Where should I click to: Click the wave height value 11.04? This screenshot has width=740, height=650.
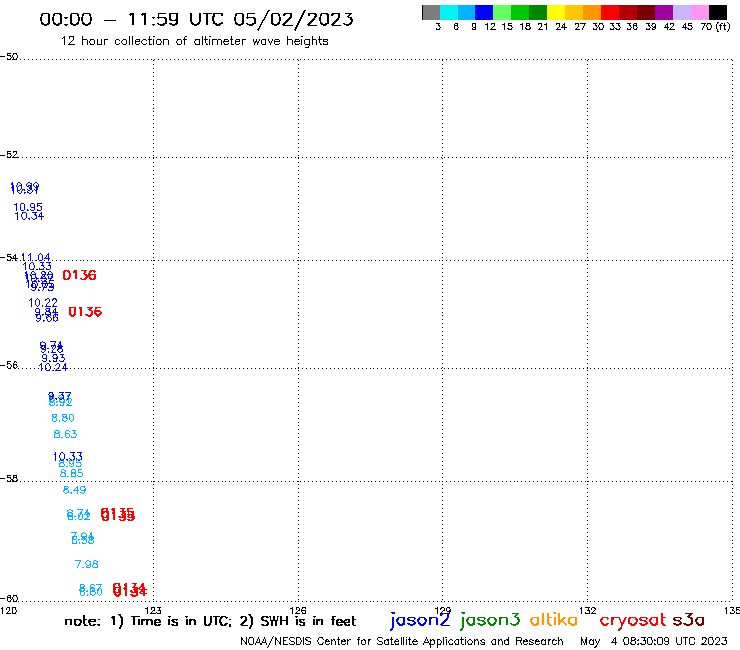point(36,257)
